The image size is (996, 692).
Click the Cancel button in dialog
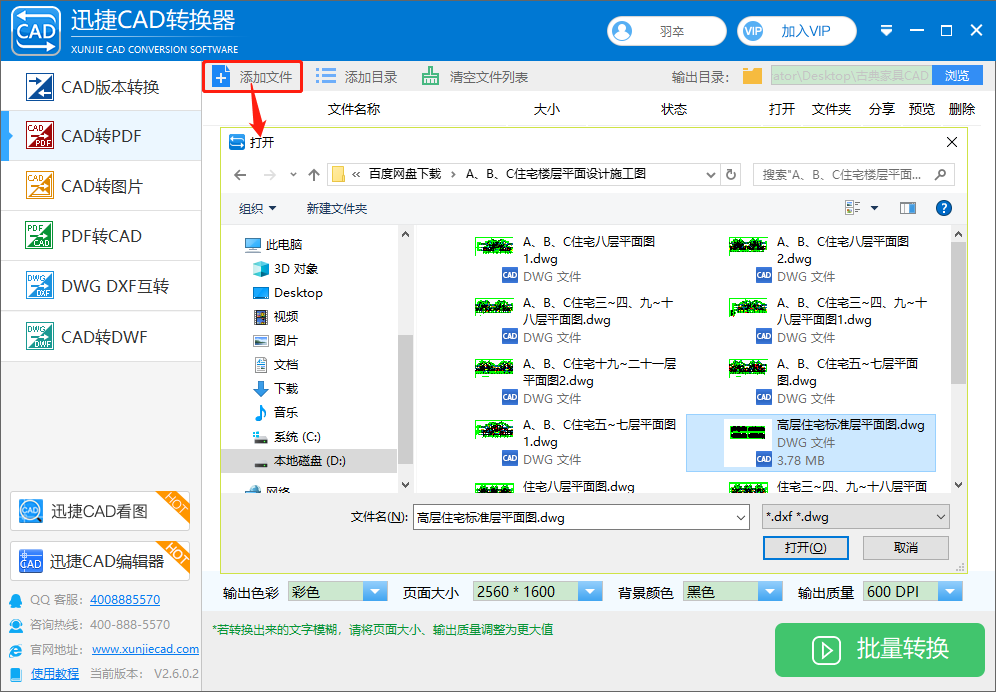tap(906, 548)
